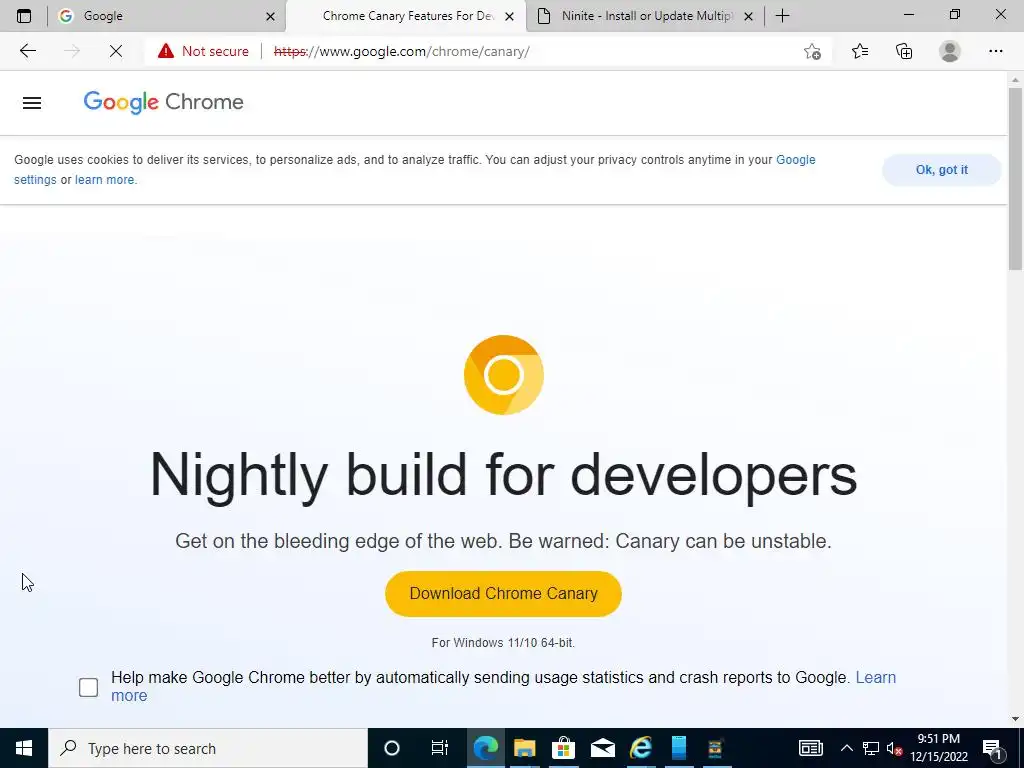Viewport: 1024px width, 768px height.
Task: Open the hamburger menu on Google Chrome page
Action: (x=32, y=103)
